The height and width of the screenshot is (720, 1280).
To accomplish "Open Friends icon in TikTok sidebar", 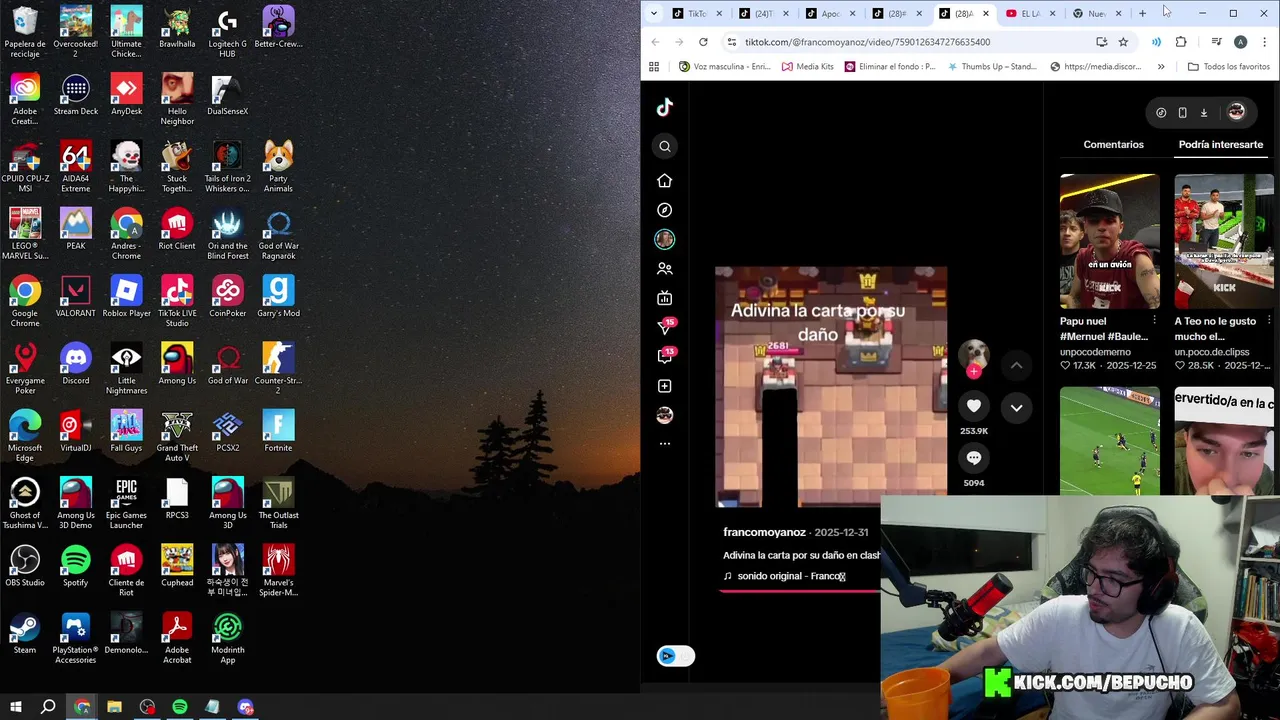I will point(665,269).
